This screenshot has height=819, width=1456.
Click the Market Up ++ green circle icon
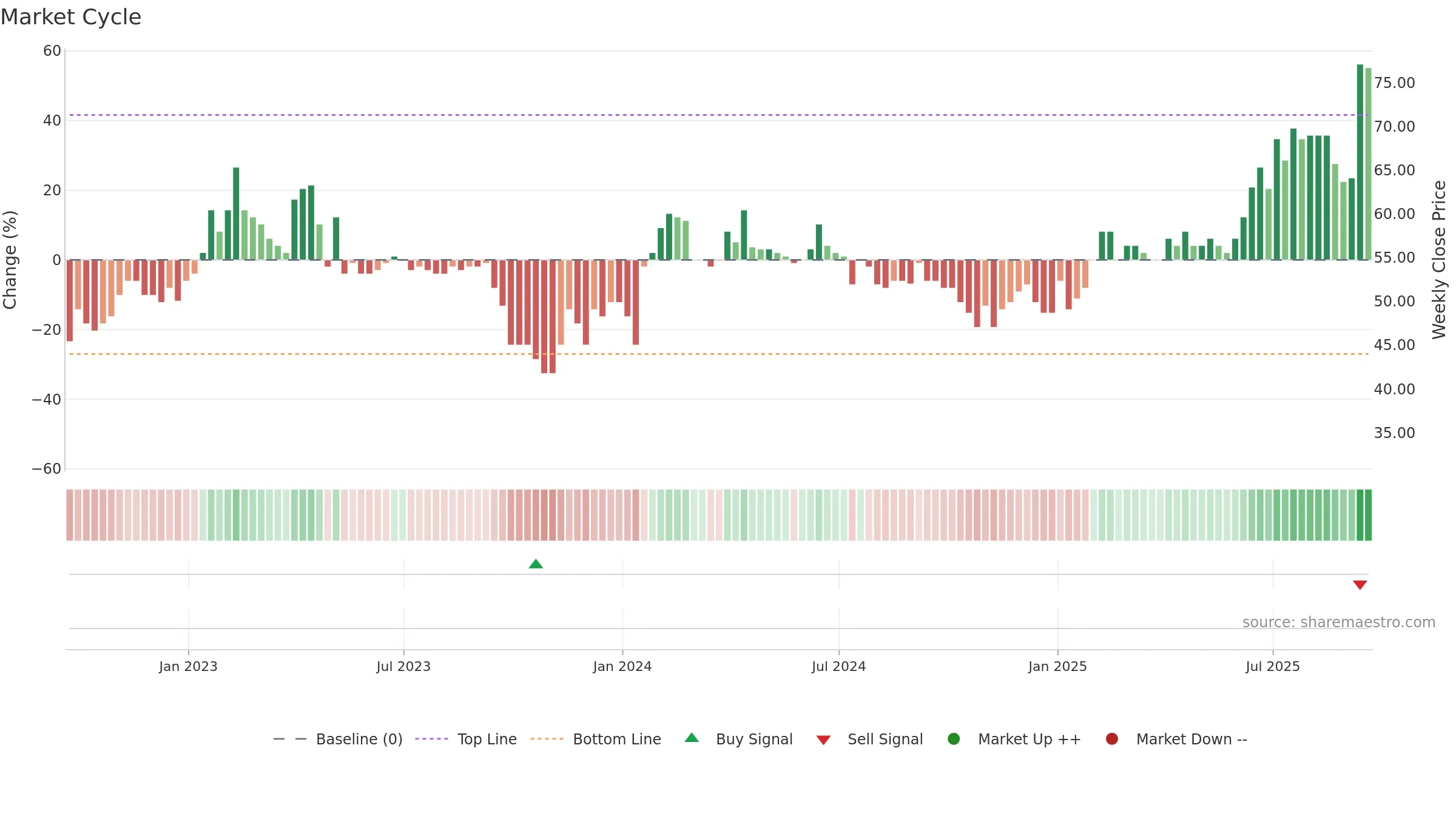pyautogui.click(x=954, y=739)
